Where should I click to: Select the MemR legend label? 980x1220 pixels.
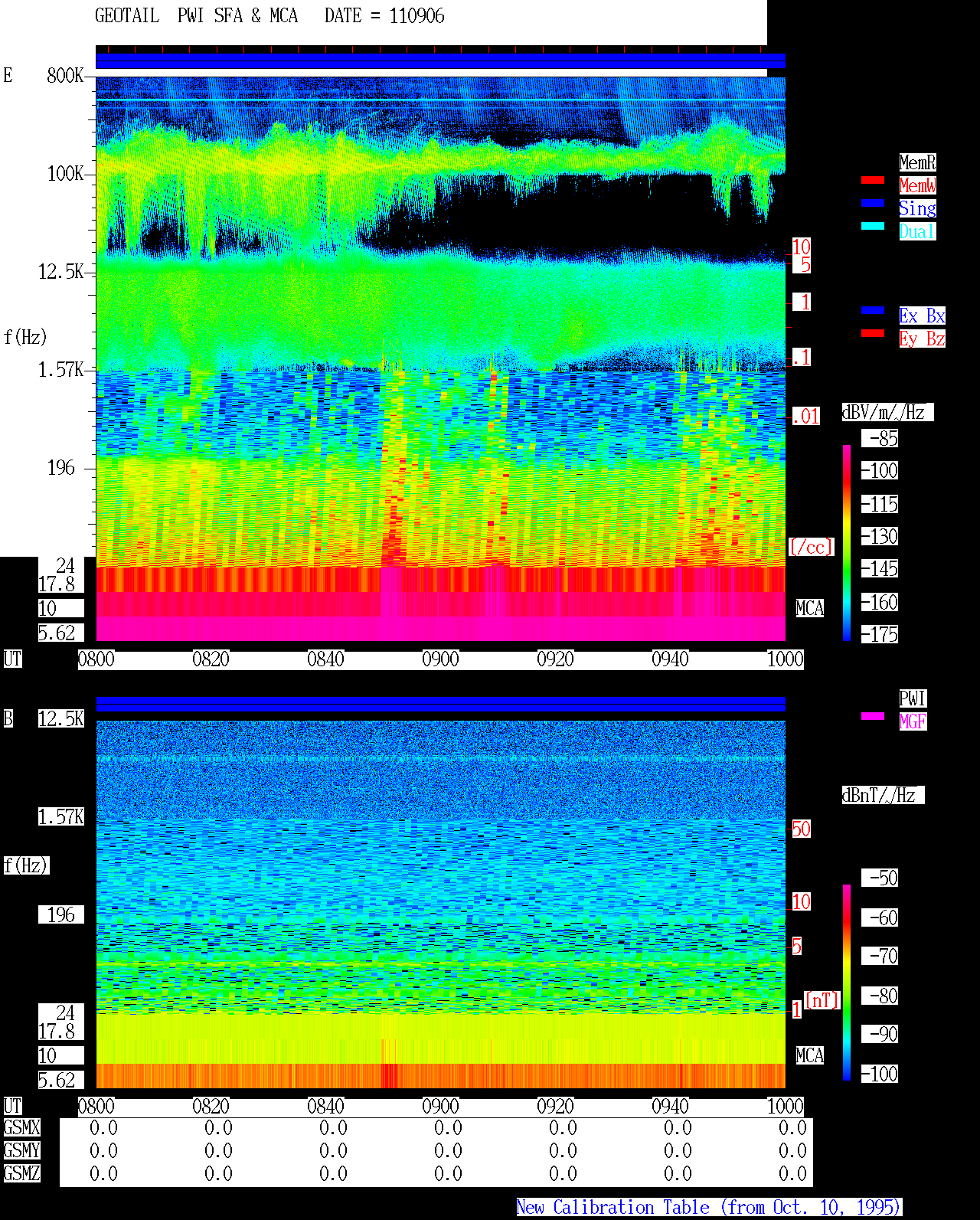pyautogui.click(x=917, y=162)
